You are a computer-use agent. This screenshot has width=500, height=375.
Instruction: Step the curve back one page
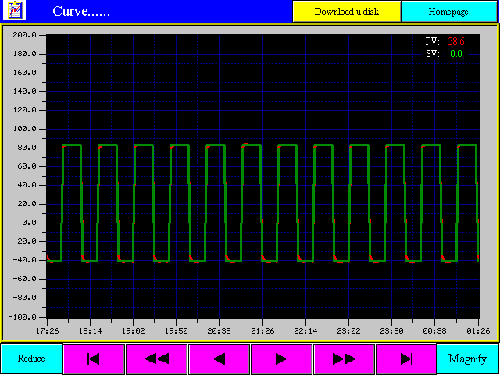coord(219,359)
